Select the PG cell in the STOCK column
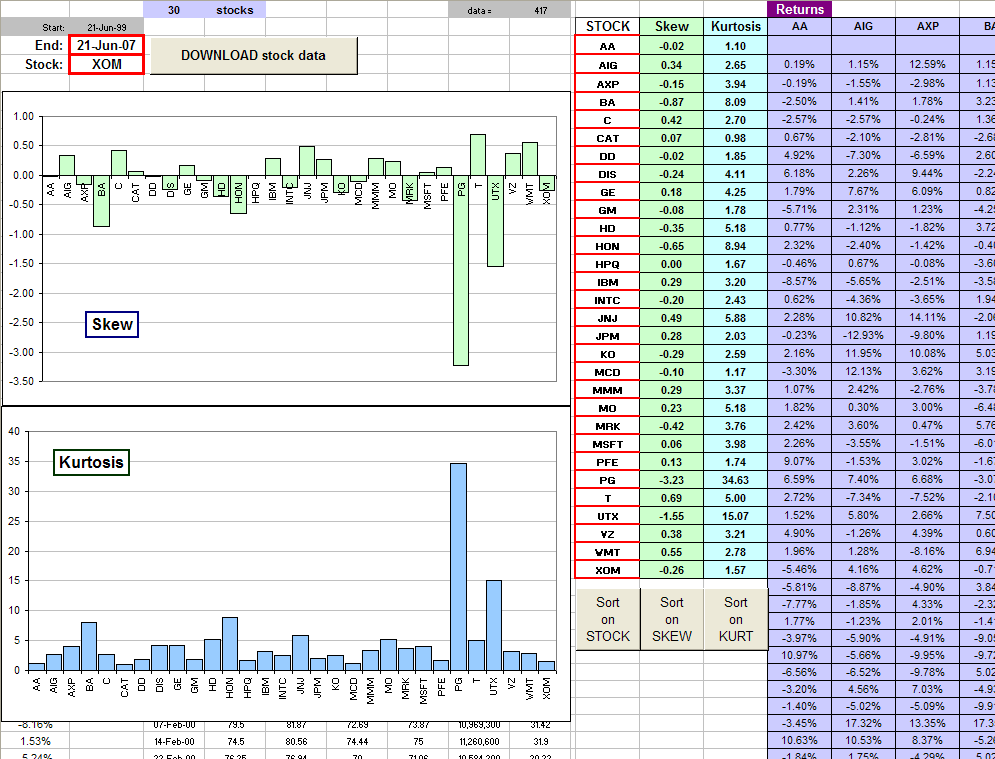 607,480
